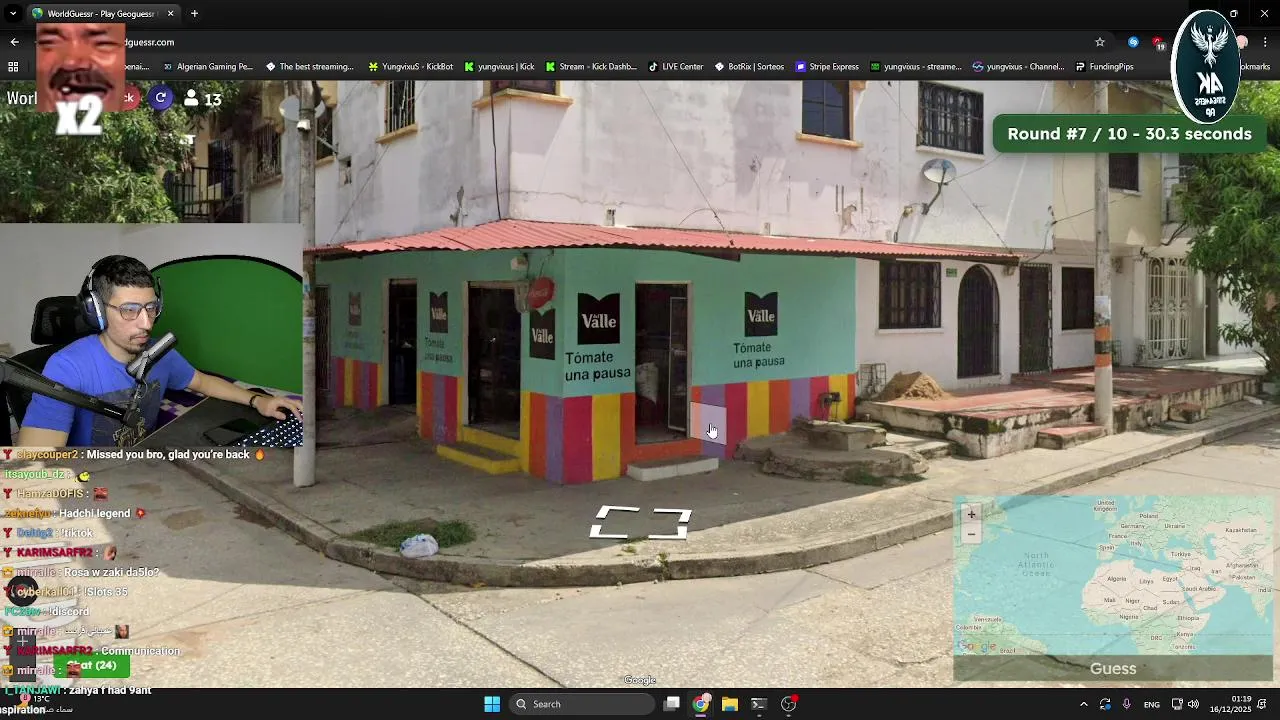Click the microphone tray icon
Screen dimensions: 1280x720
[1127, 704]
